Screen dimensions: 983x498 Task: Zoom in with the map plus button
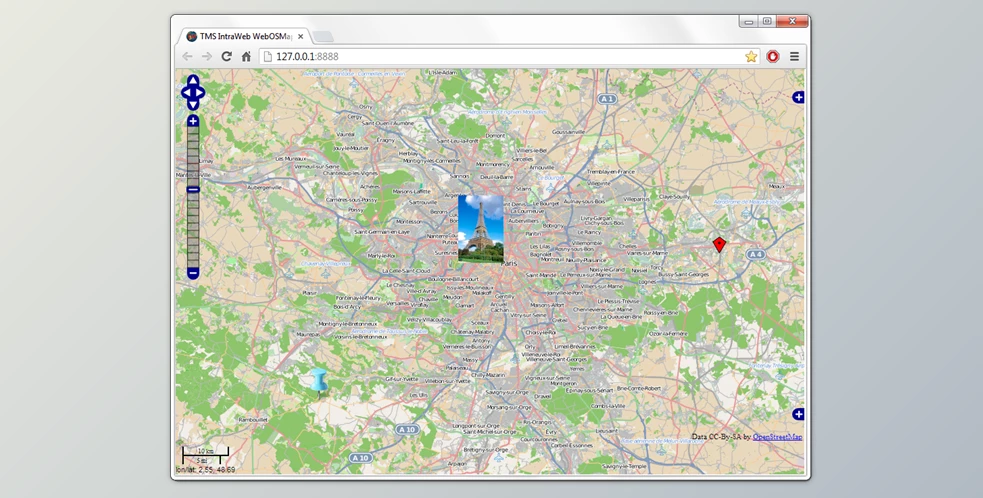tap(193, 121)
